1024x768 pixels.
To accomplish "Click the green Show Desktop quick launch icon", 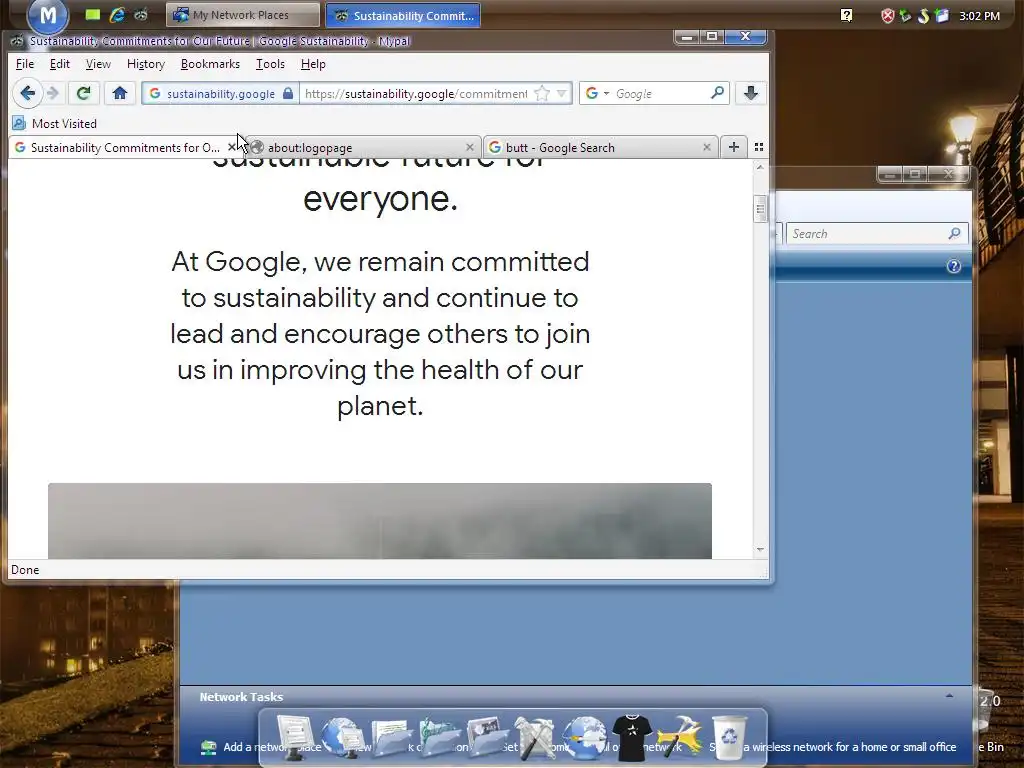I will point(93,14).
